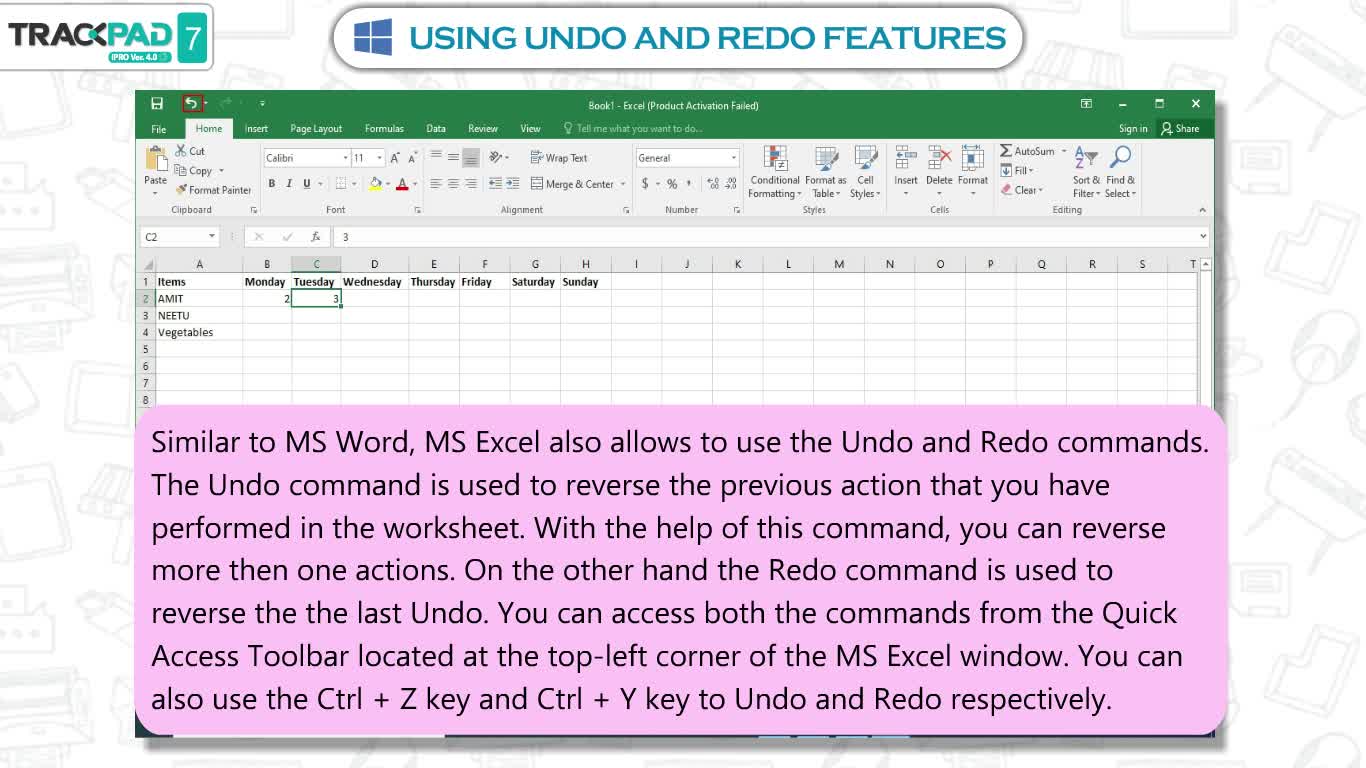
Task: Open the Calibri font name dropdown
Action: [x=346, y=158]
